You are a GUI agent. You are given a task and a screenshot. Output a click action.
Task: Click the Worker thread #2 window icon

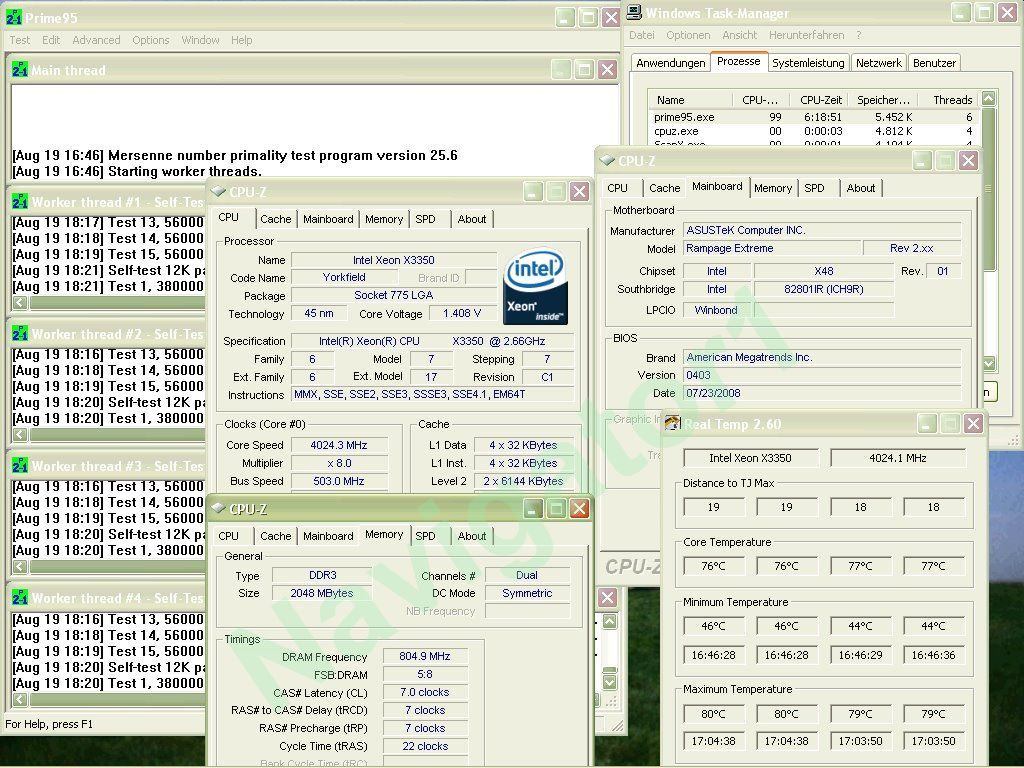(x=20, y=334)
